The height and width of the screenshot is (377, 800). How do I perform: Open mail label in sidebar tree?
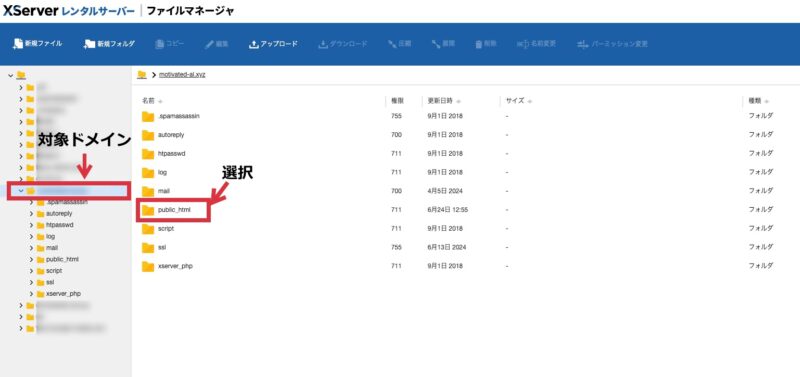52,248
